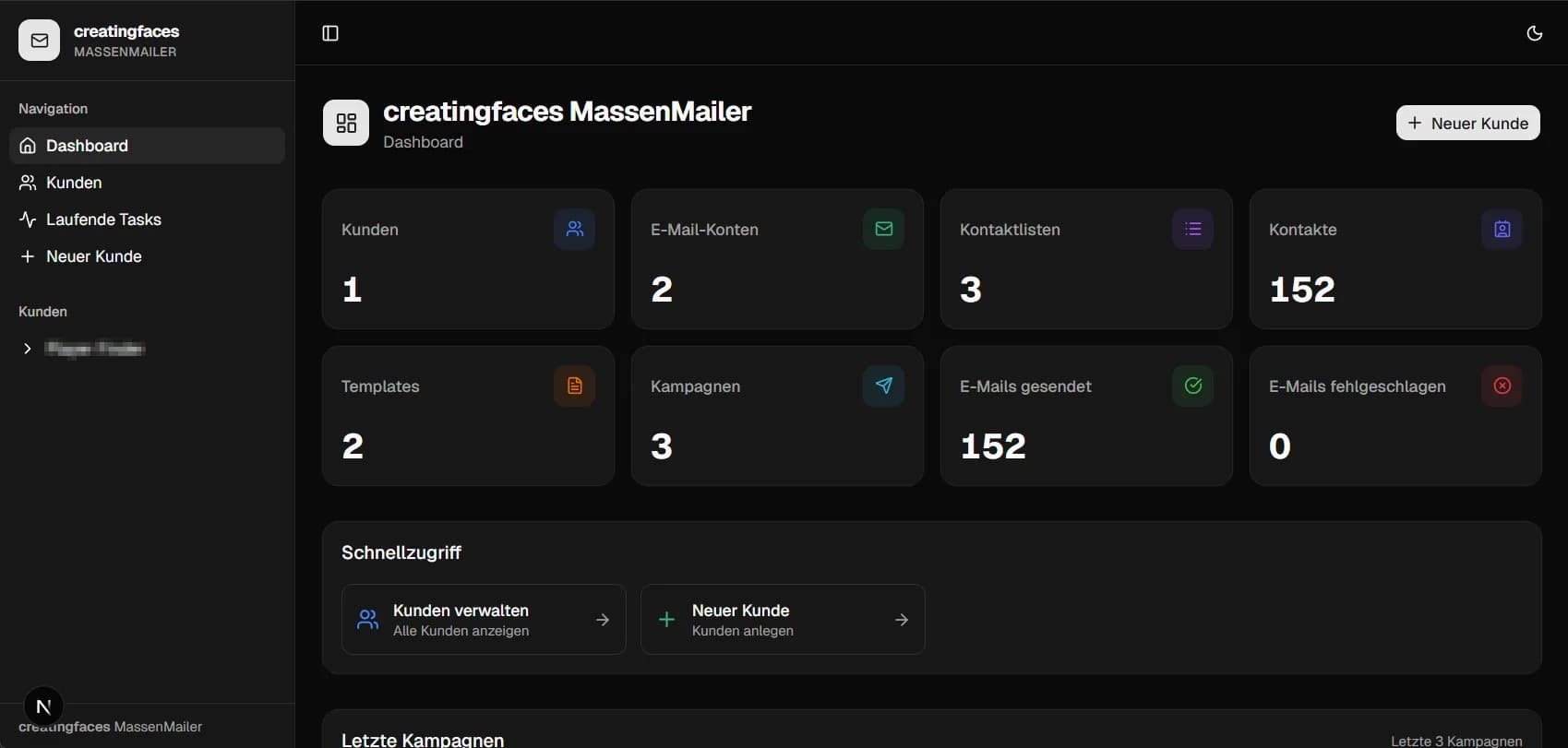Open Dashboard in the navigation
The width and height of the screenshot is (1568, 748).
(147, 146)
